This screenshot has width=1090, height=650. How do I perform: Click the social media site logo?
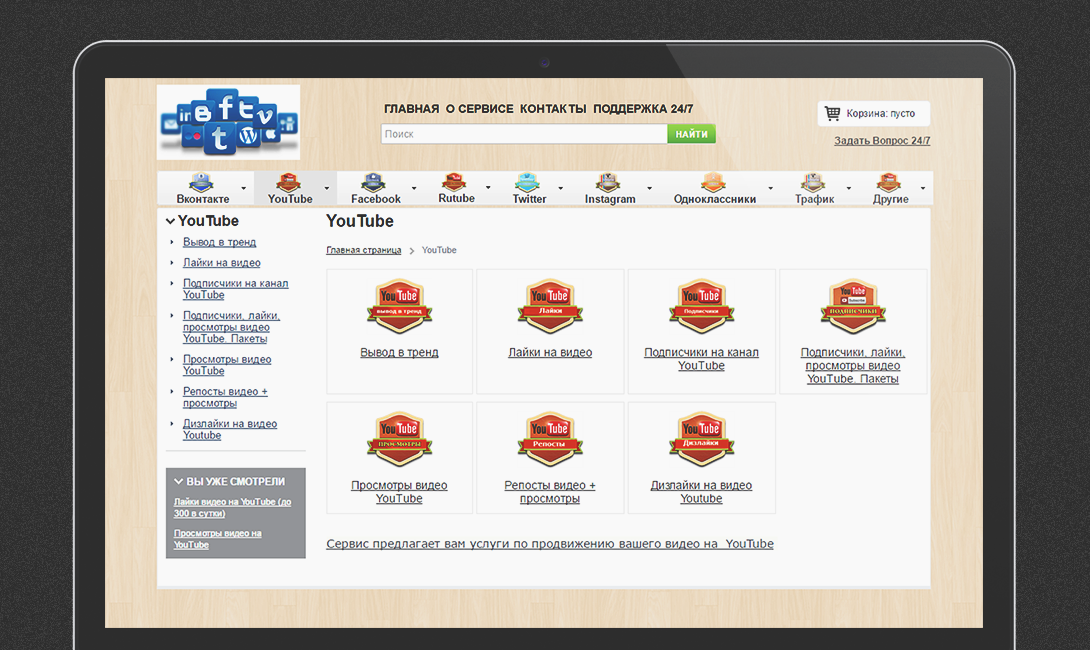(x=228, y=122)
